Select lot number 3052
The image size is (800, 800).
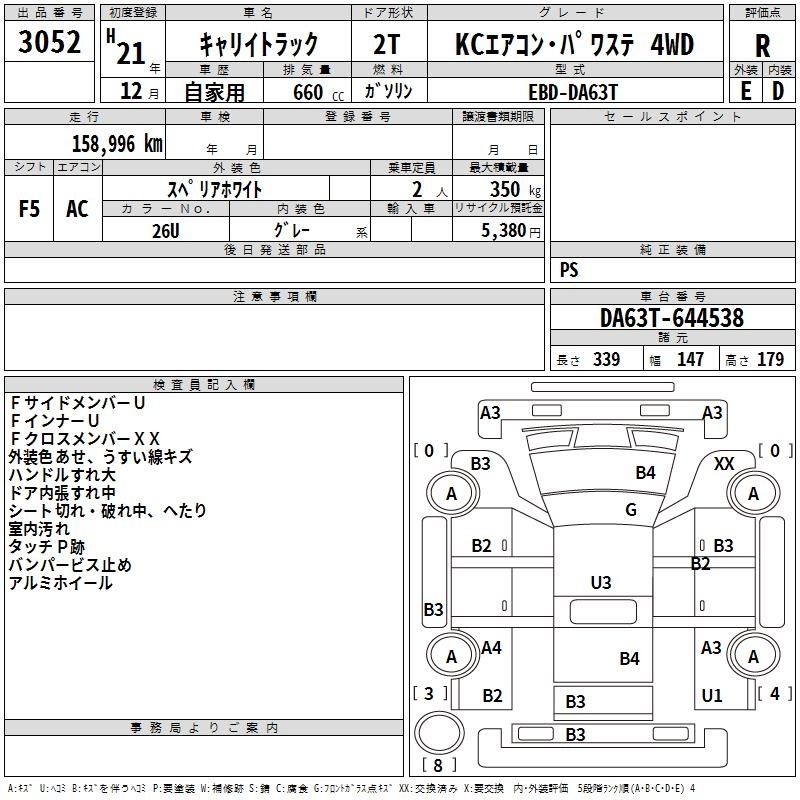(50, 44)
